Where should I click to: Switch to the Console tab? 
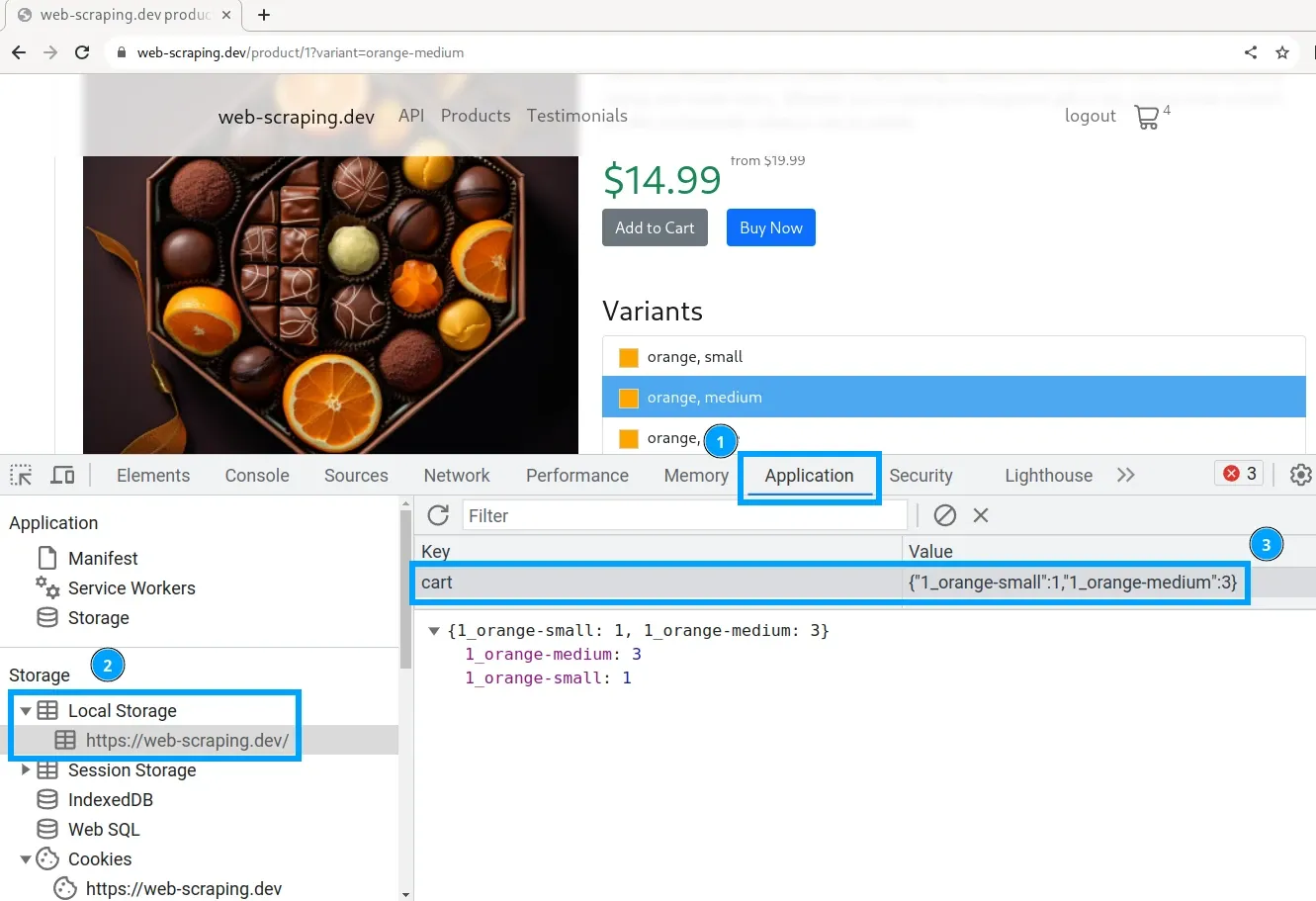pyautogui.click(x=256, y=475)
